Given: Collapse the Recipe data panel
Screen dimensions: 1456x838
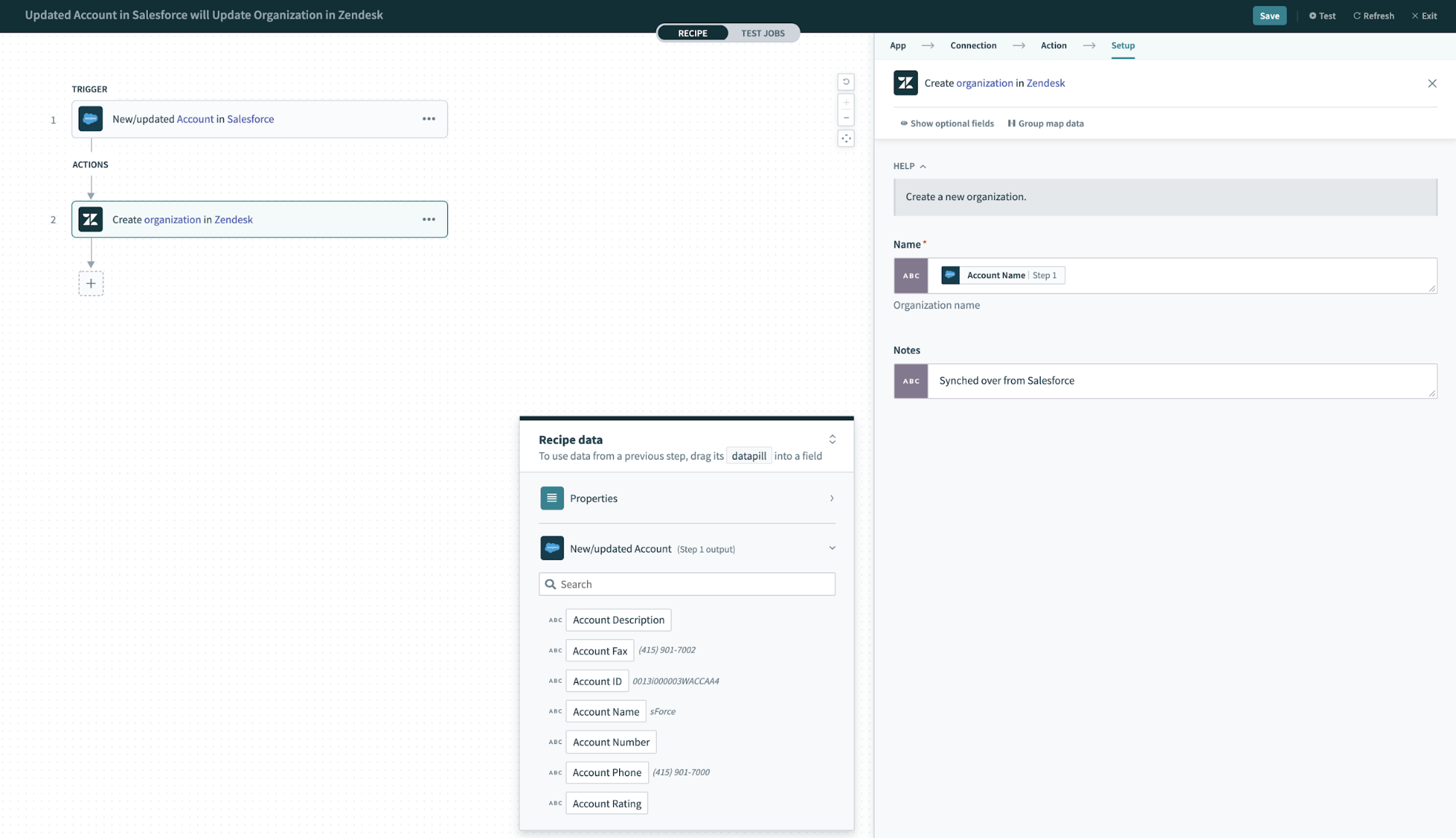Looking at the screenshot, I should click(832, 438).
